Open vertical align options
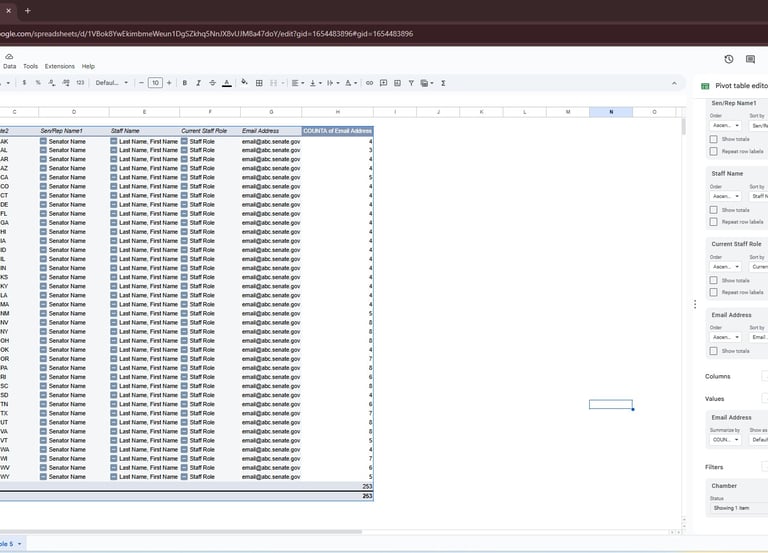 click(x=315, y=83)
